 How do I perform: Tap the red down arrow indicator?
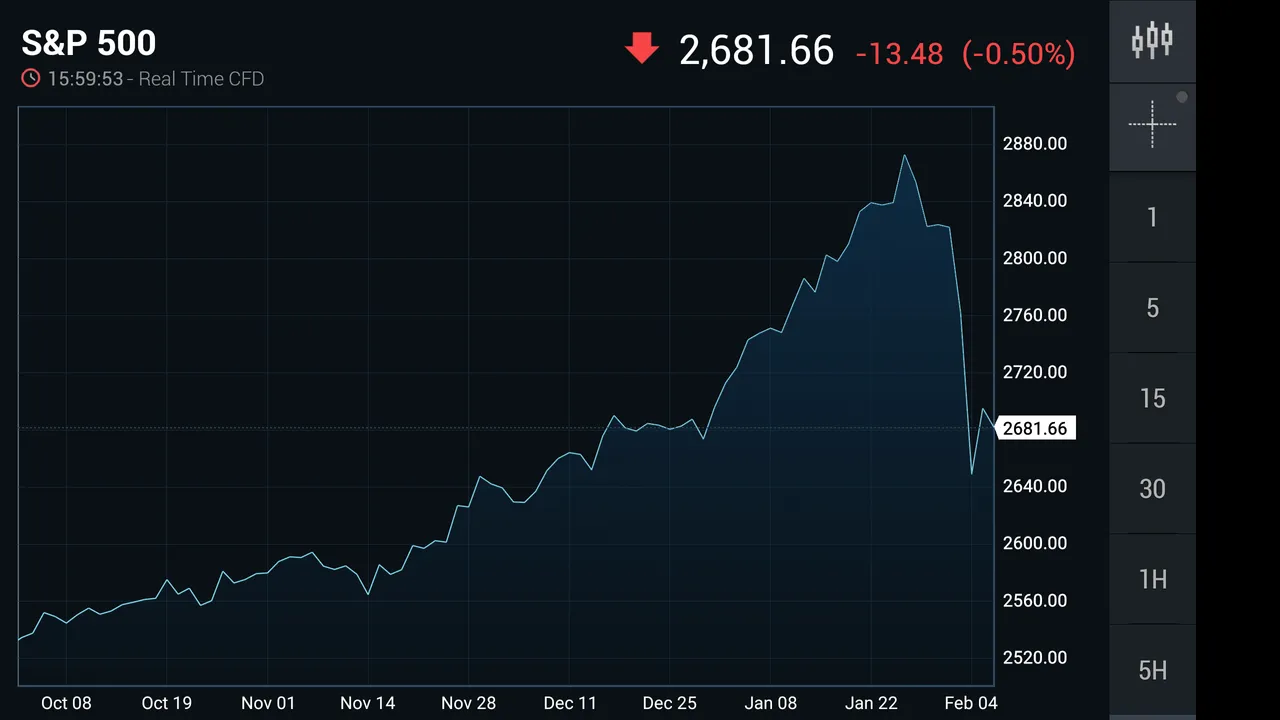point(642,48)
